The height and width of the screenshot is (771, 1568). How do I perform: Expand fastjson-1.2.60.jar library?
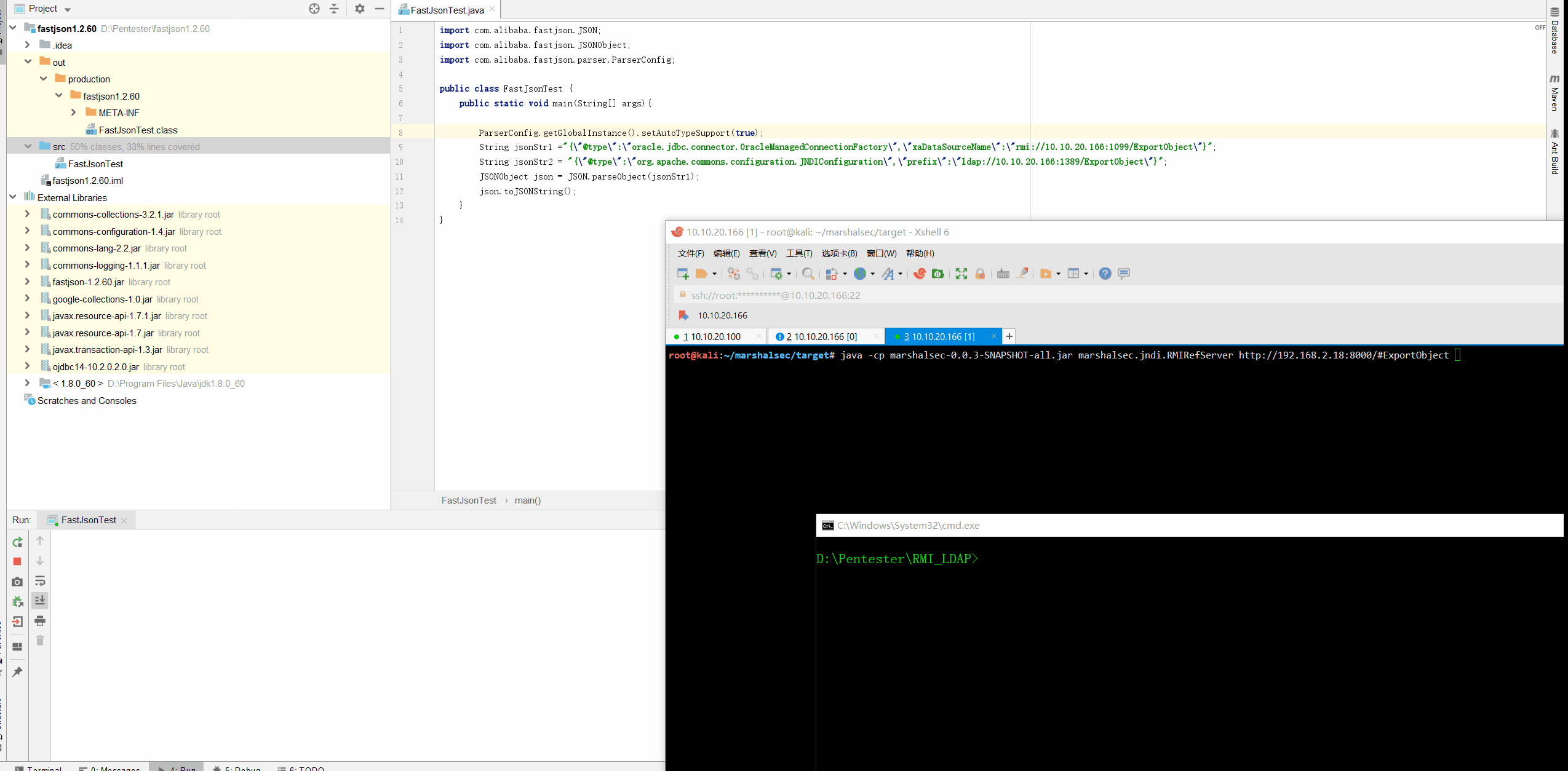27,282
